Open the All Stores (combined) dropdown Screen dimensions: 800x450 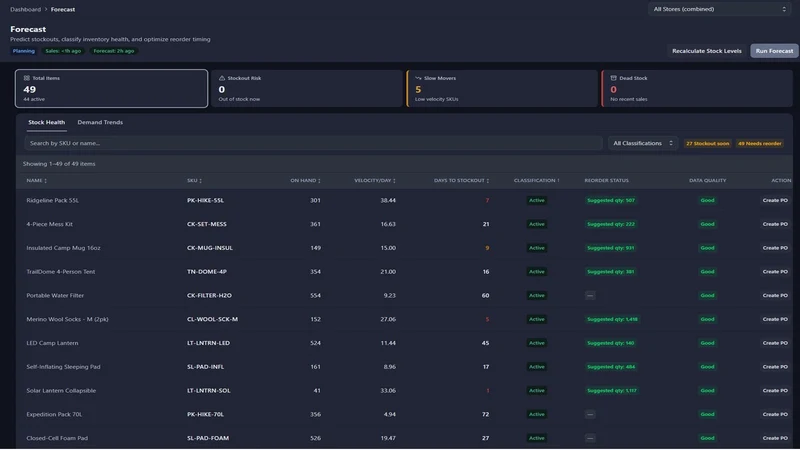(719, 9)
